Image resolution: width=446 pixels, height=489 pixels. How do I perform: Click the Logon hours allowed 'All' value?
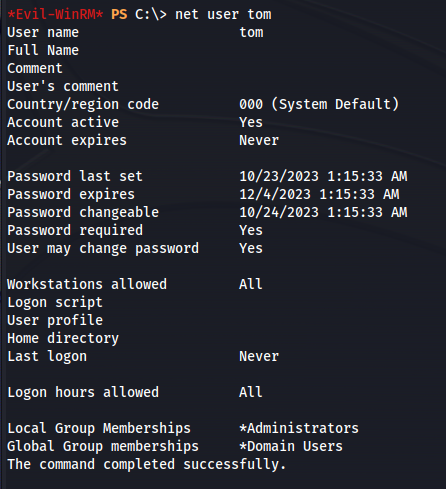click(x=251, y=392)
